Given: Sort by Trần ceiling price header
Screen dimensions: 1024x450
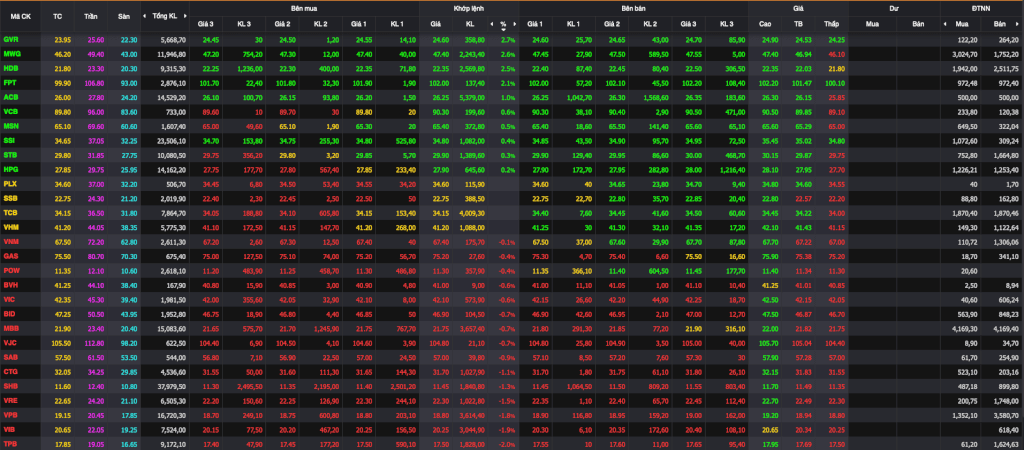Looking at the screenshot, I should [x=91, y=16].
